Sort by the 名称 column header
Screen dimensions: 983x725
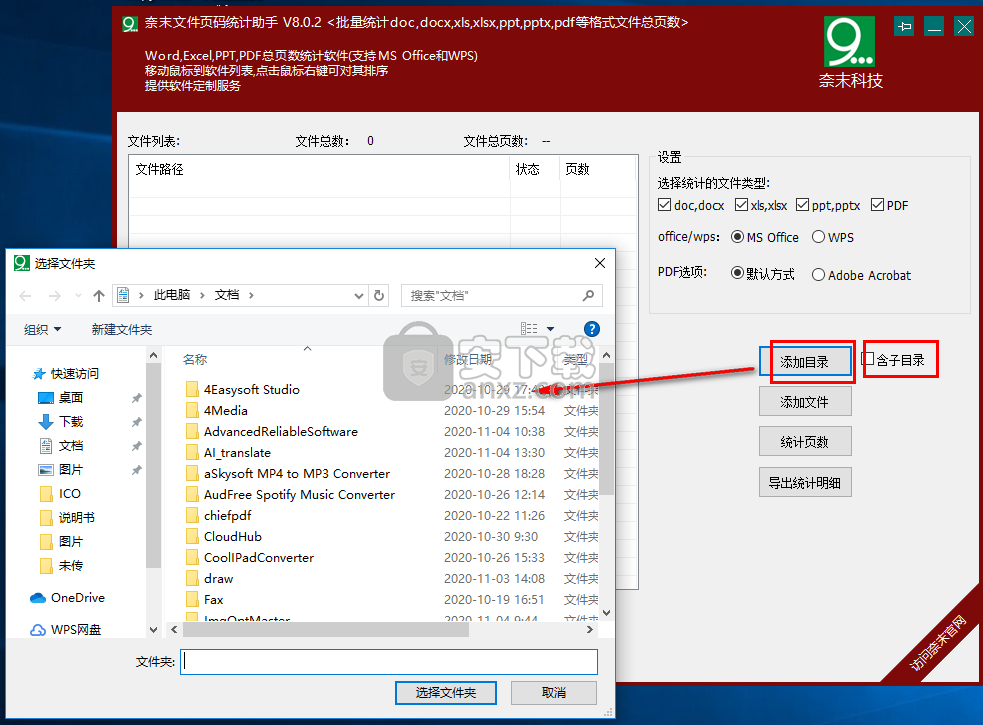click(x=195, y=359)
